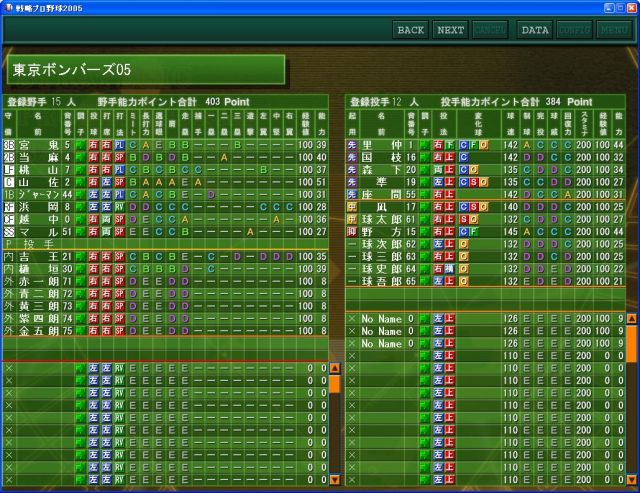Select pitcher name 球三郎

382,257
